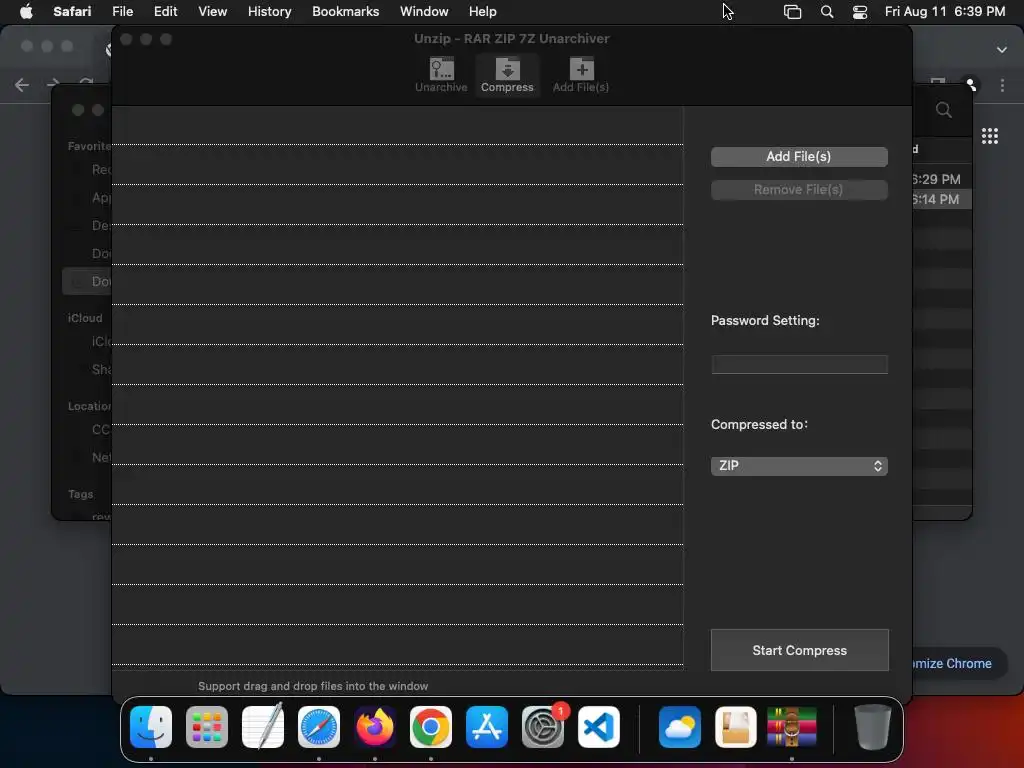The width and height of the screenshot is (1024, 768).
Task: Open the Bookmarks menu
Action: (345, 12)
